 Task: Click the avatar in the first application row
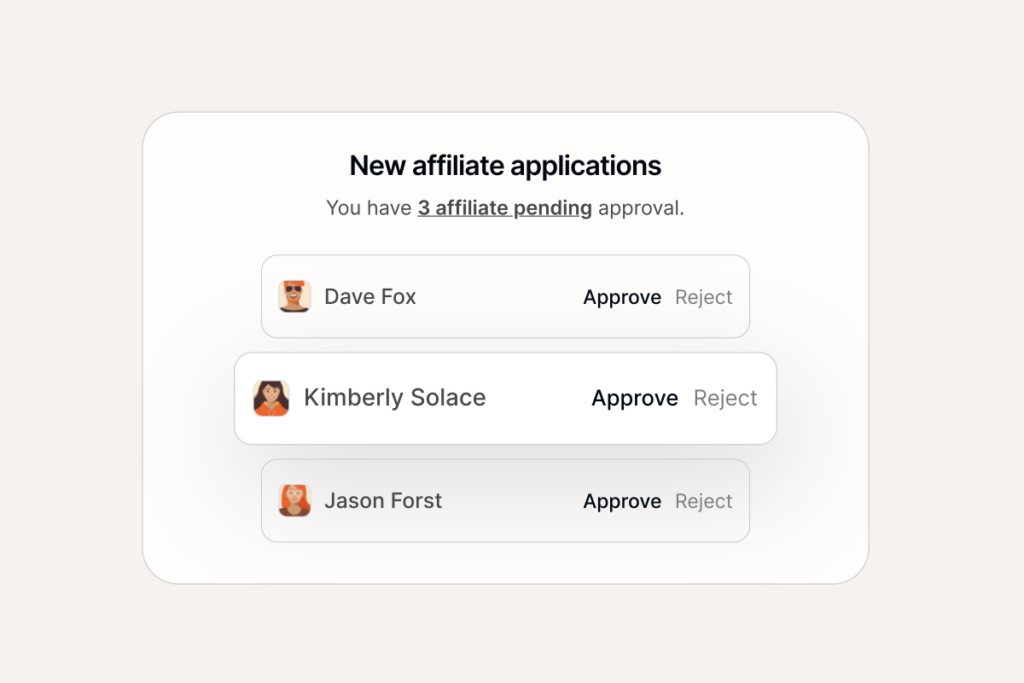(x=294, y=296)
